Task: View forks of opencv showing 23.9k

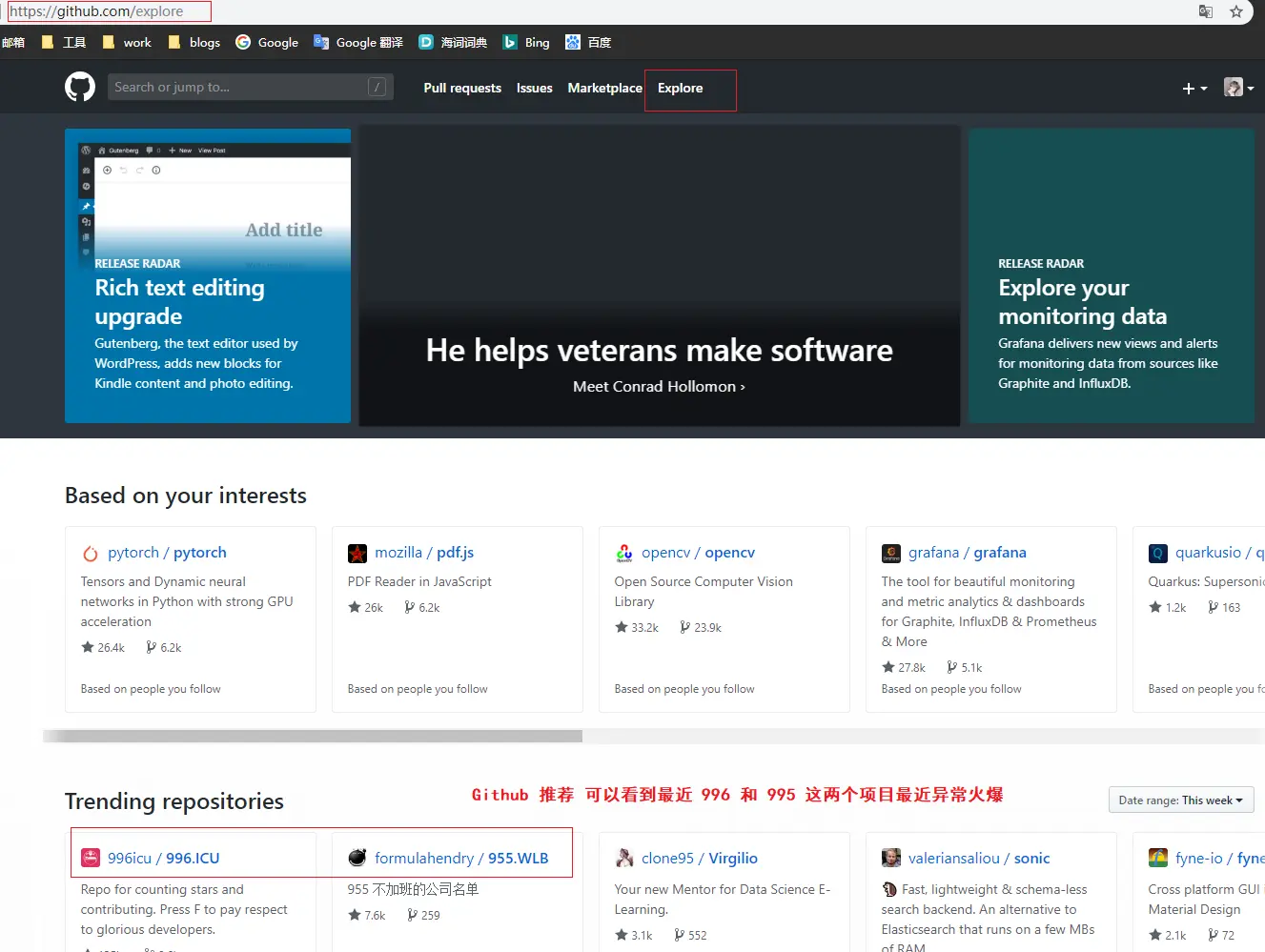Action: [701, 627]
